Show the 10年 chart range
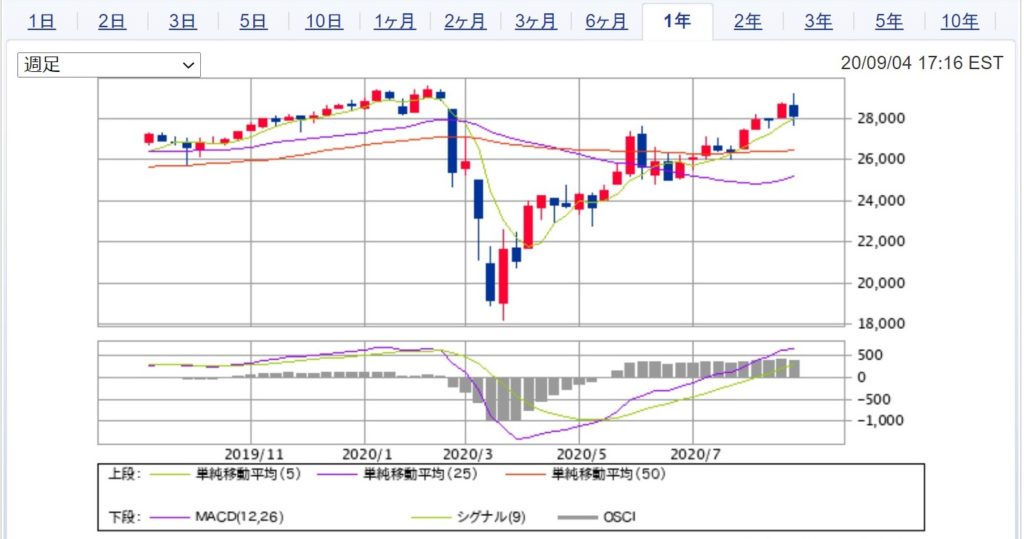This screenshot has width=1024, height=539. click(x=959, y=22)
